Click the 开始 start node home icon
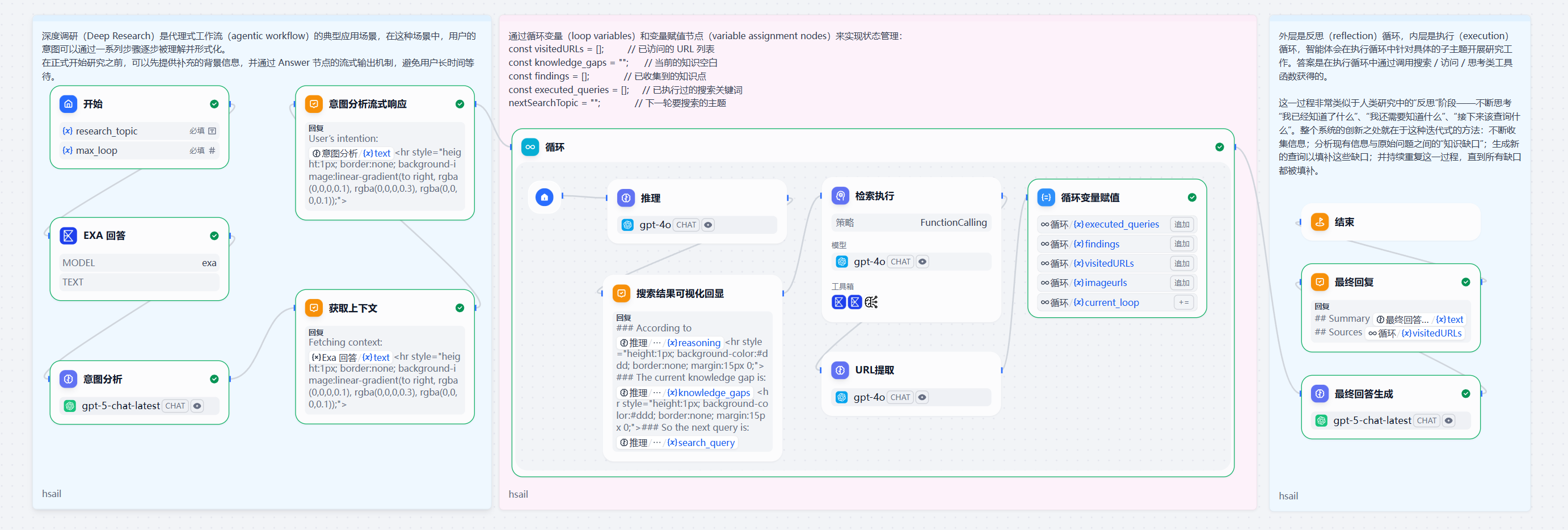The image size is (1568, 530). coord(68,104)
